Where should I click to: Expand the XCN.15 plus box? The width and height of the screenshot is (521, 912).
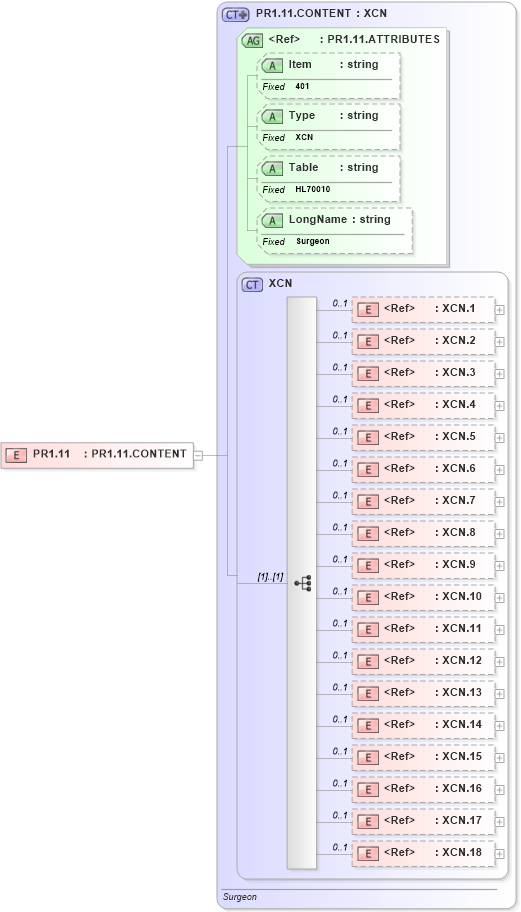point(499,758)
